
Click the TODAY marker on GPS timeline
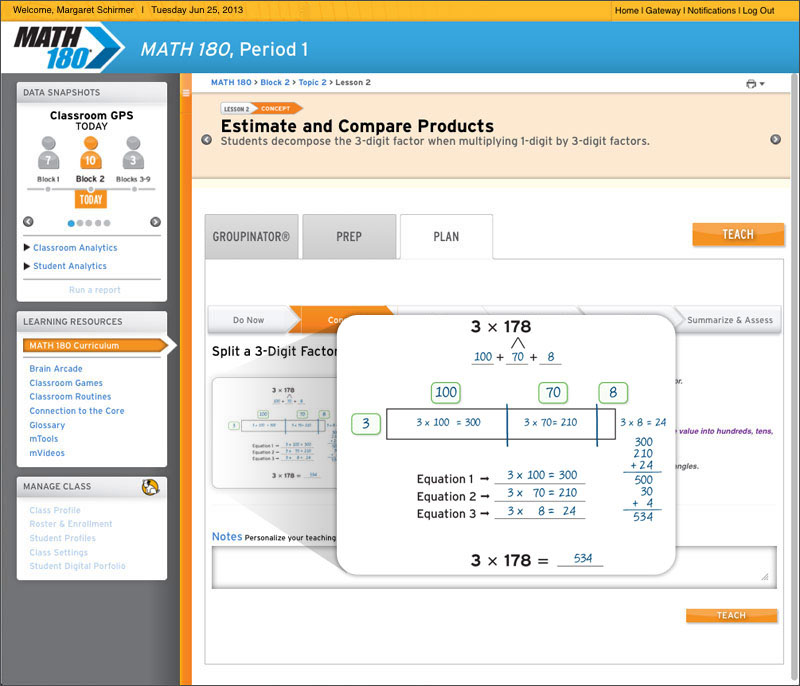(91, 199)
